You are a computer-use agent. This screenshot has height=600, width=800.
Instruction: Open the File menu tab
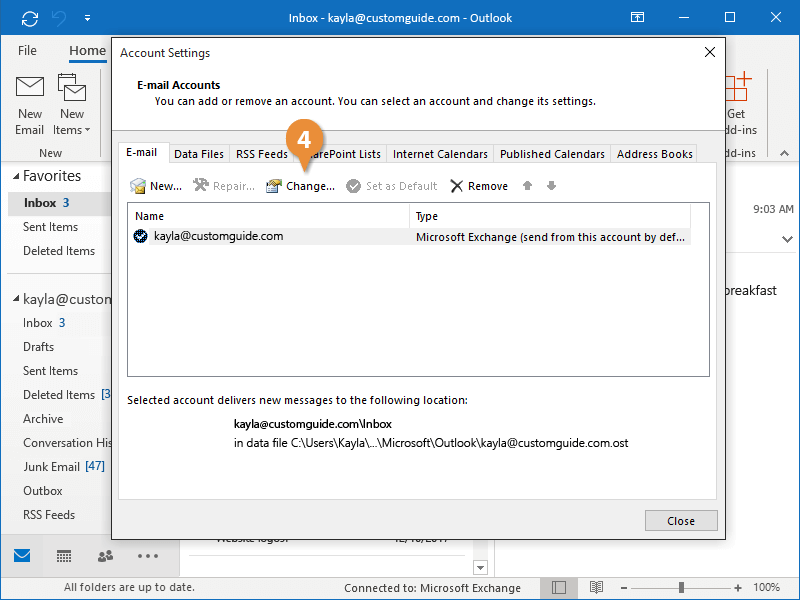27,51
